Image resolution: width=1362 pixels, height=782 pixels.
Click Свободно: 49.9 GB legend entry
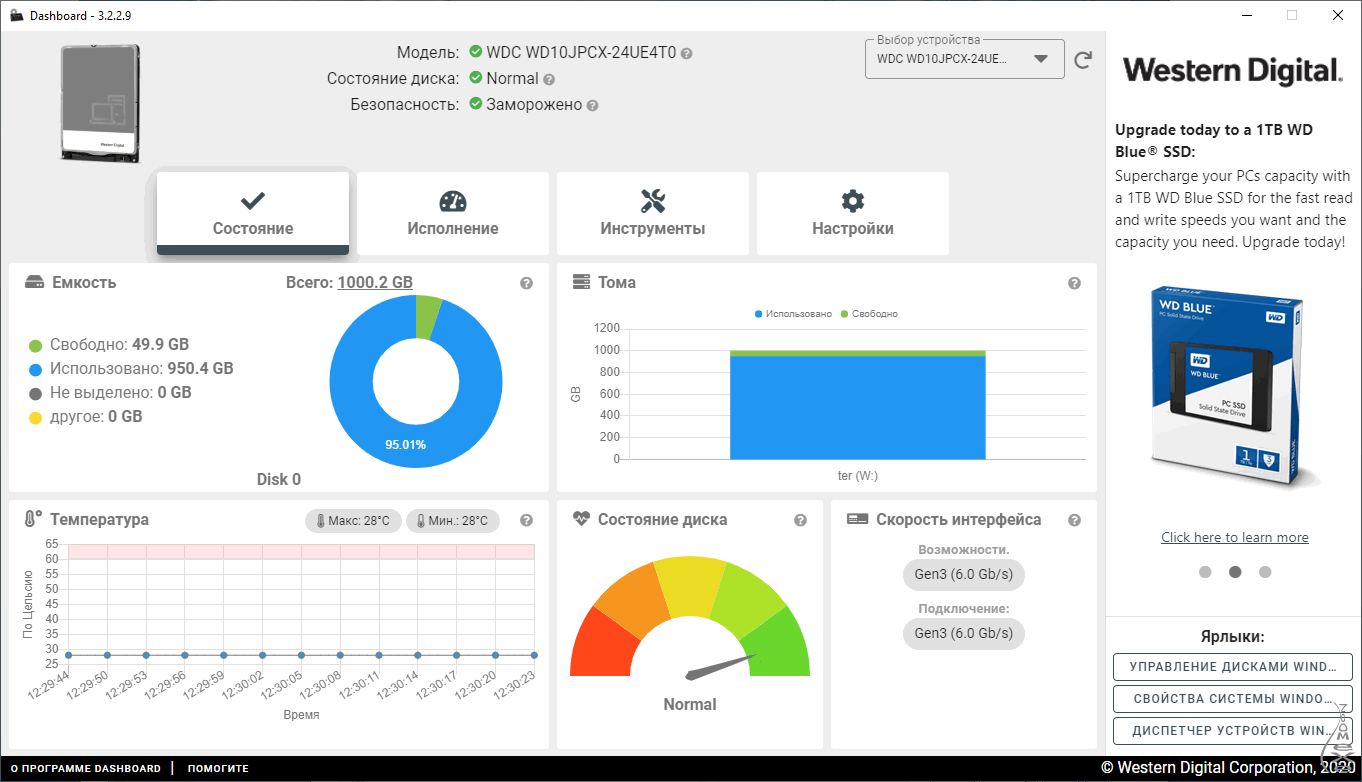tap(109, 345)
